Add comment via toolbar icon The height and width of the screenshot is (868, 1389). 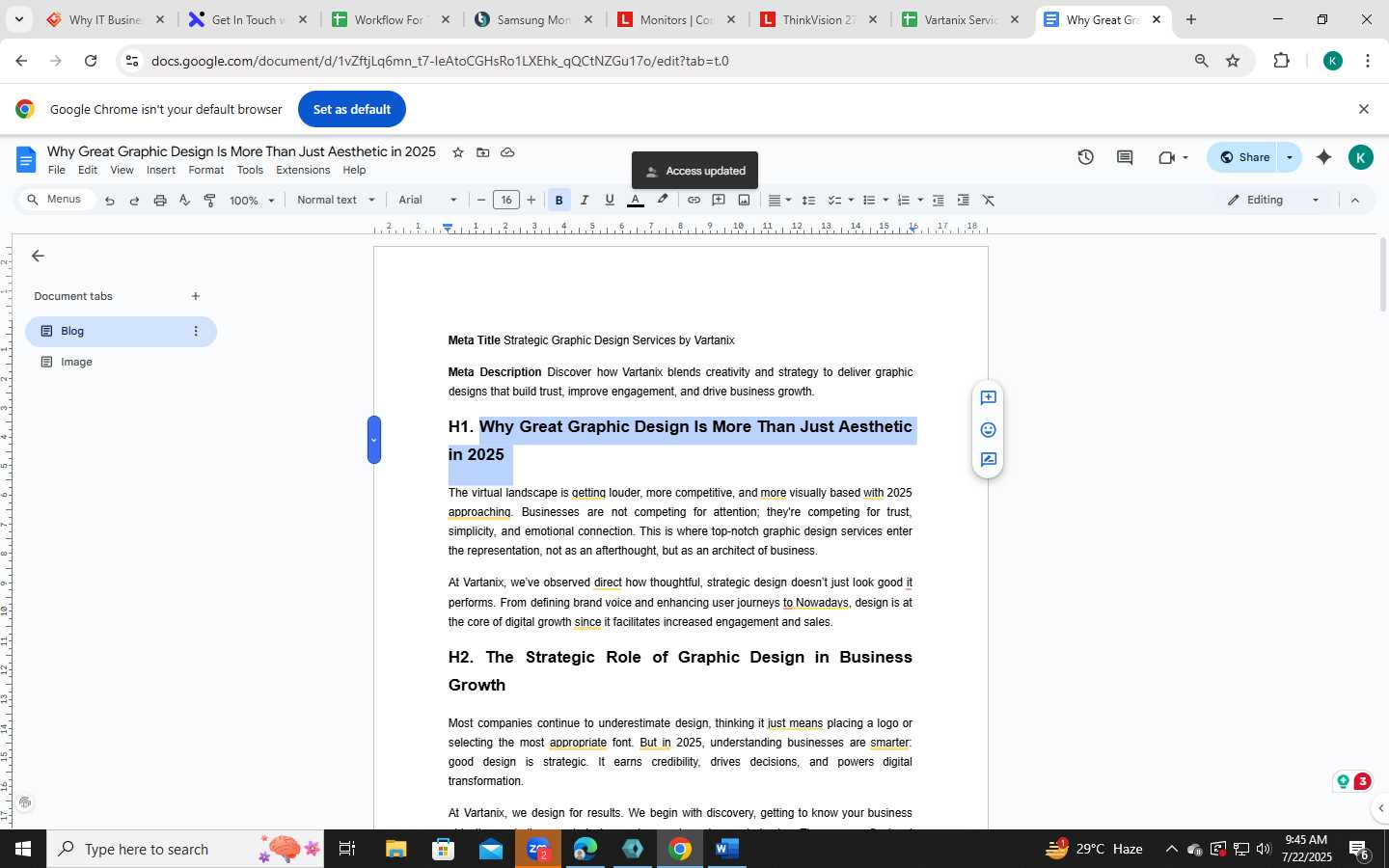719,201
